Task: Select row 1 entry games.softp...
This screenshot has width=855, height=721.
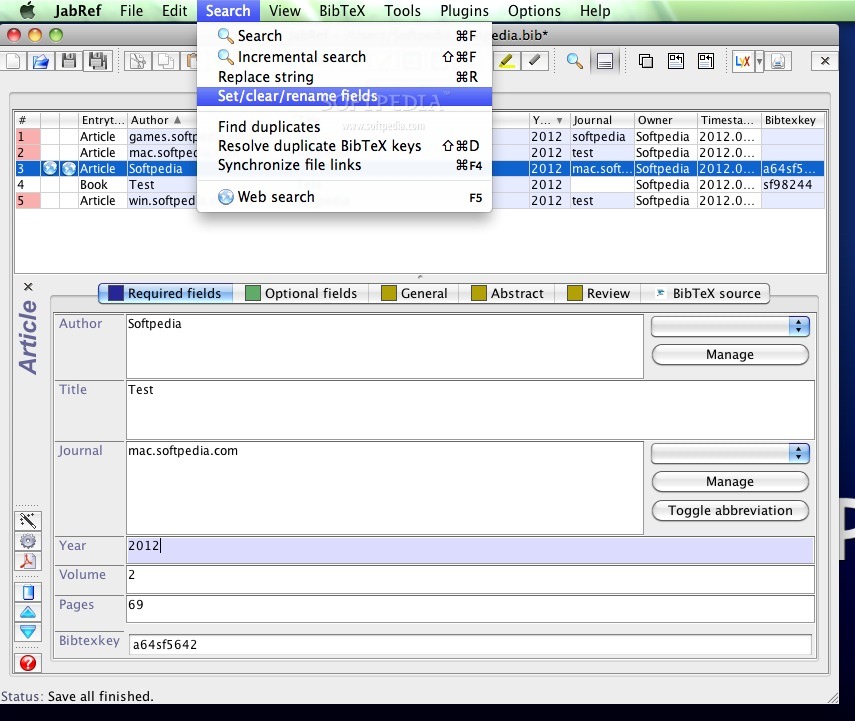Action: click(419, 136)
